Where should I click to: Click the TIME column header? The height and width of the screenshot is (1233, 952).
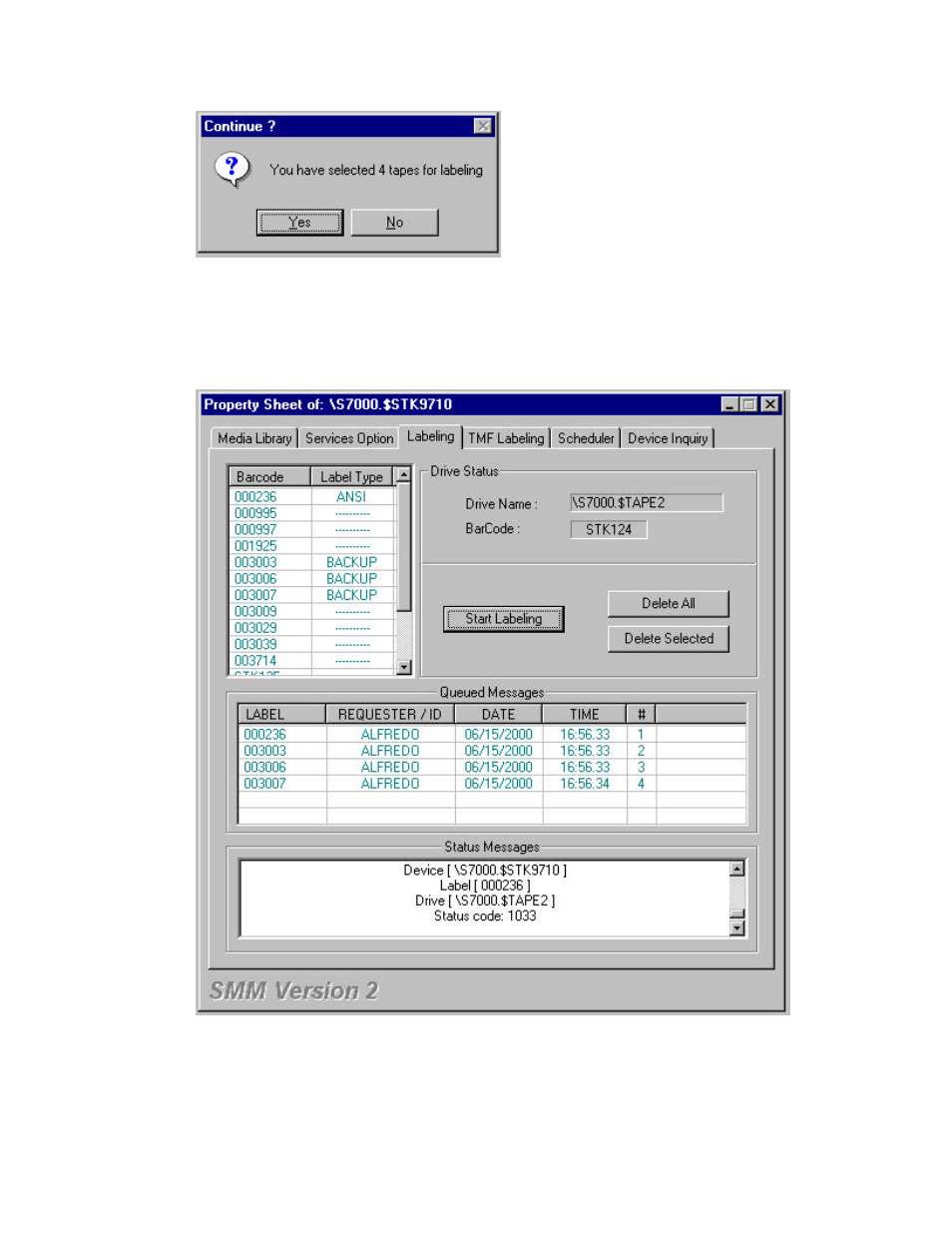(585, 714)
